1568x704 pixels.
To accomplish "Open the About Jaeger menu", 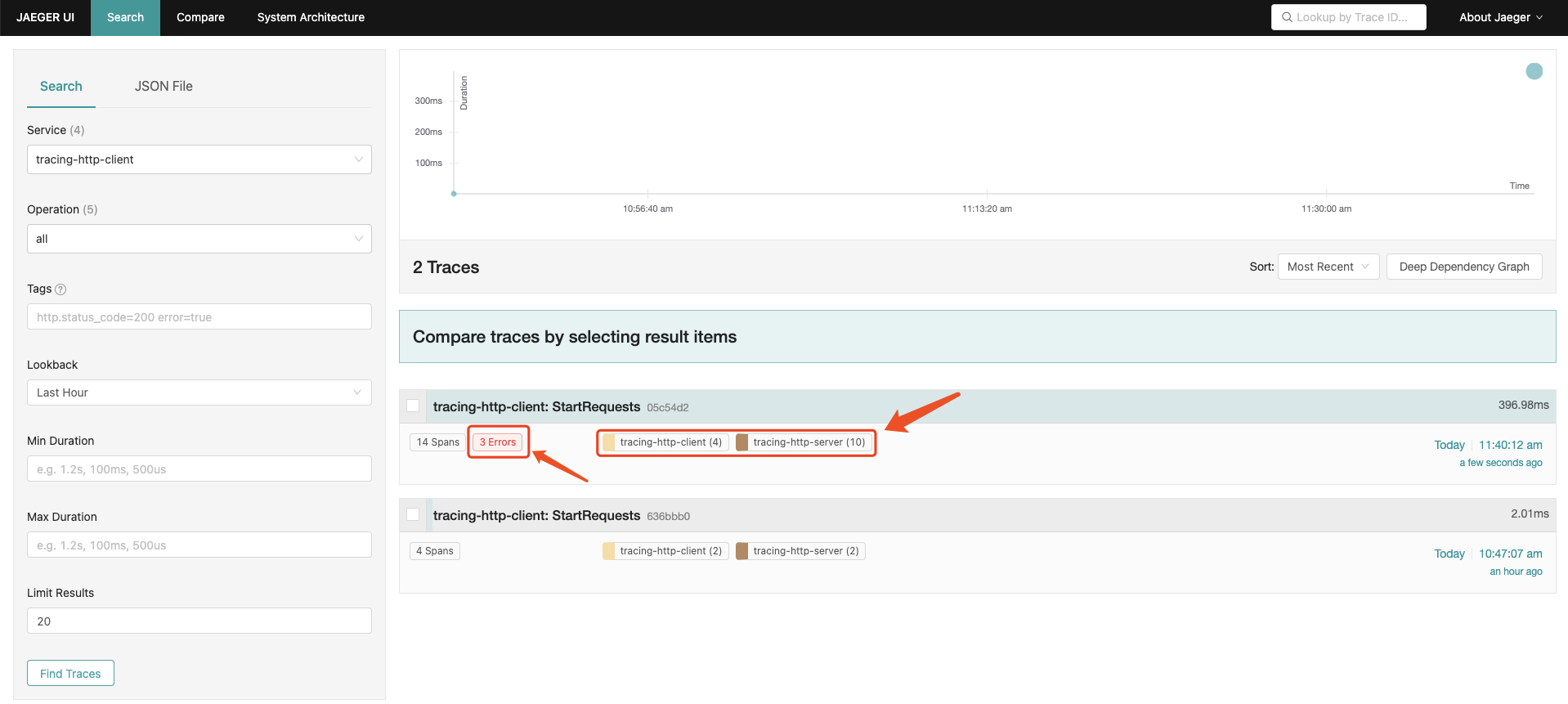I will [1500, 17].
